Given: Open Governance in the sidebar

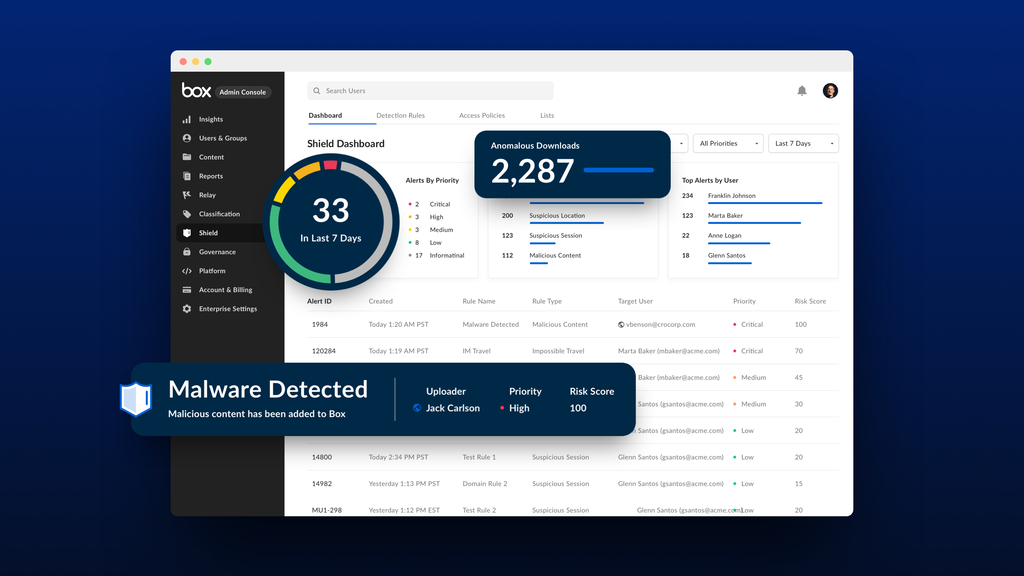Looking at the screenshot, I should [217, 252].
